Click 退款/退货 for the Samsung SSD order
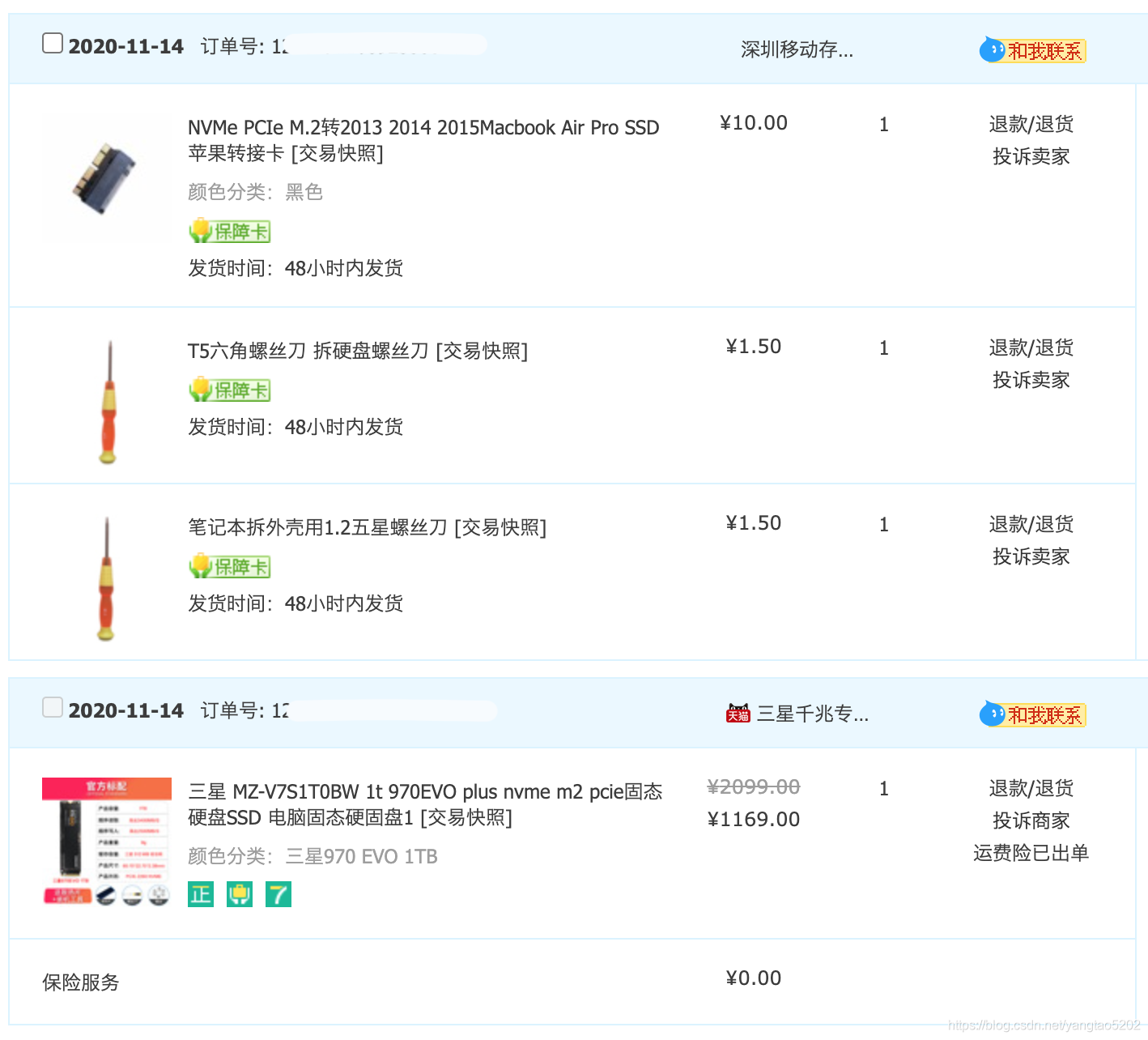This screenshot has width=1148, height=1040. click(1031, 788)
